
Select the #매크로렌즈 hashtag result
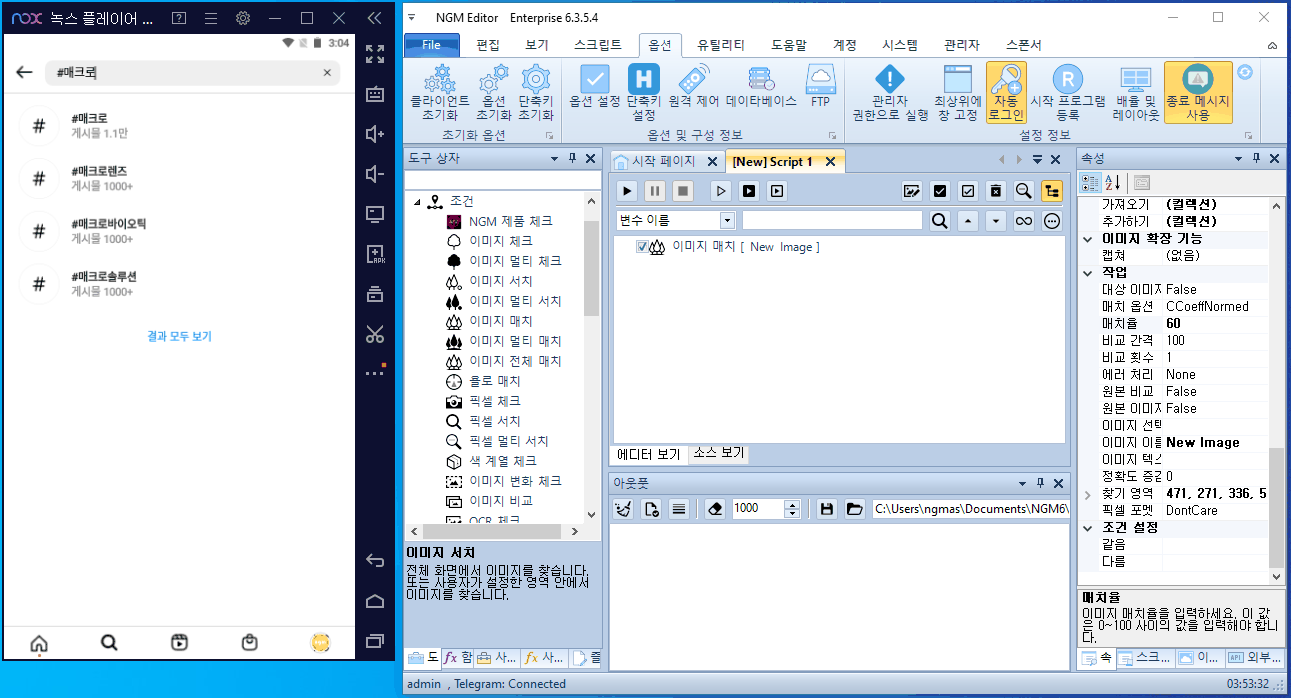178,178
